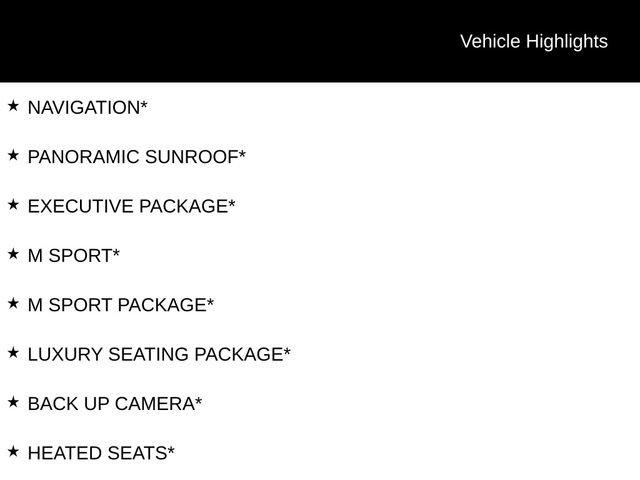Choose the M SPORT PACKAGE entry
The height and width of the screenshot is (480, 640).
click(121, 305)
